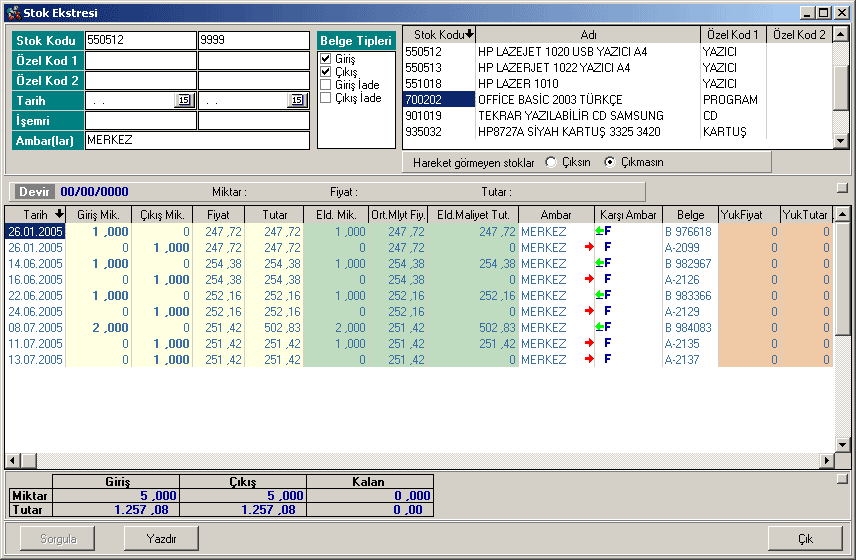Click the small square toggle beside totals table

842,479
